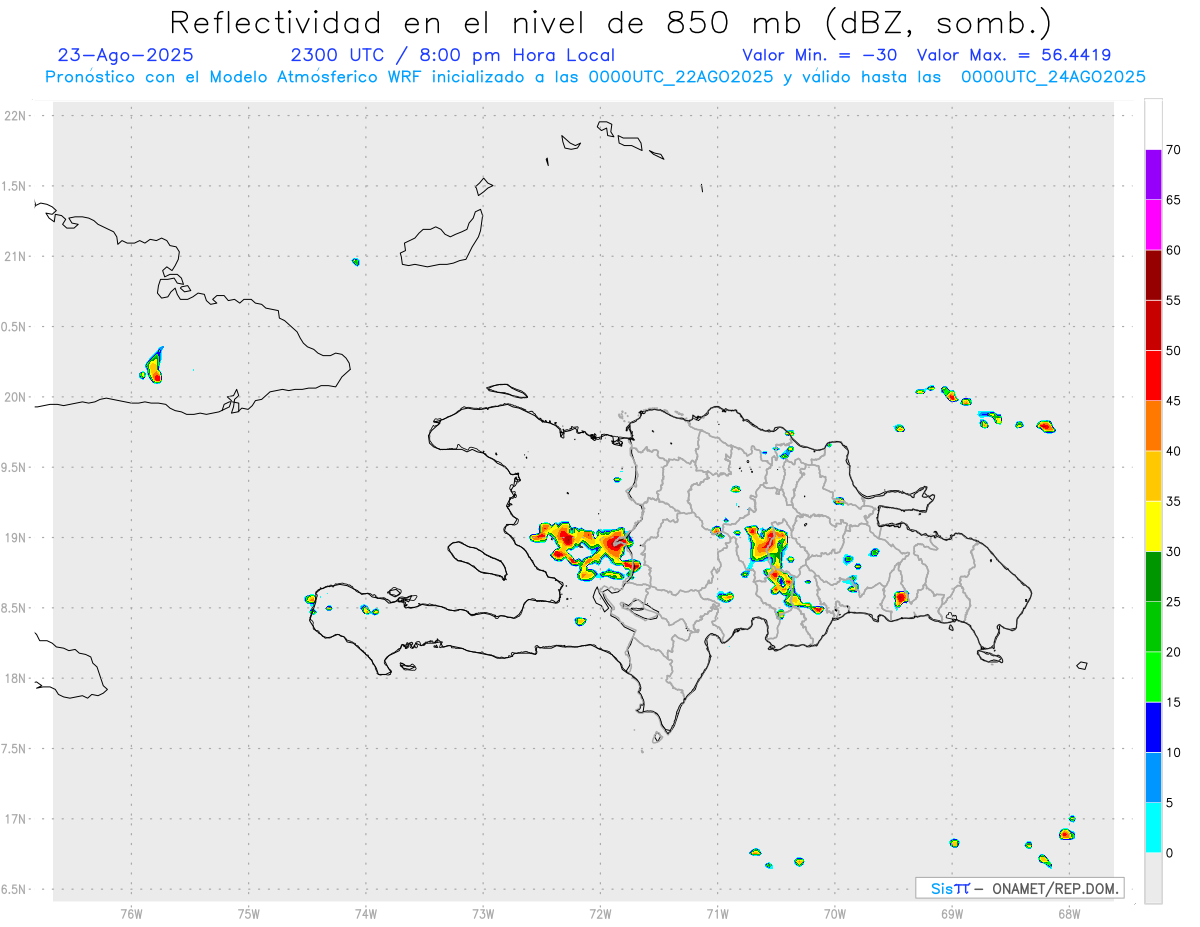The height and width of the screenshot is (927, 1200).
Task: Click the '18N' latitude label
Action: click(x=17, y=679)
